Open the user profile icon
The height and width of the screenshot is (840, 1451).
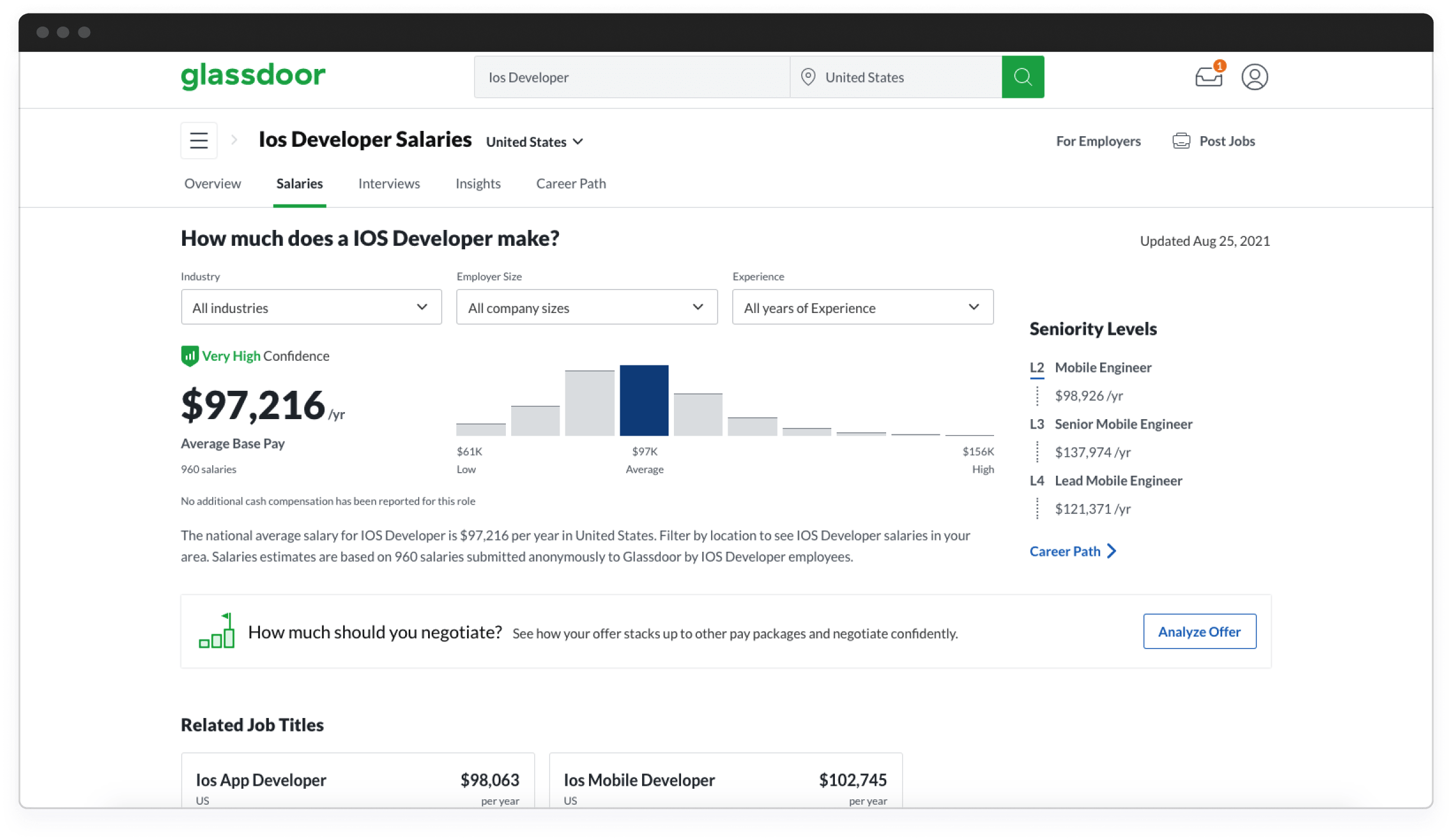click(x=1255, y=77)
